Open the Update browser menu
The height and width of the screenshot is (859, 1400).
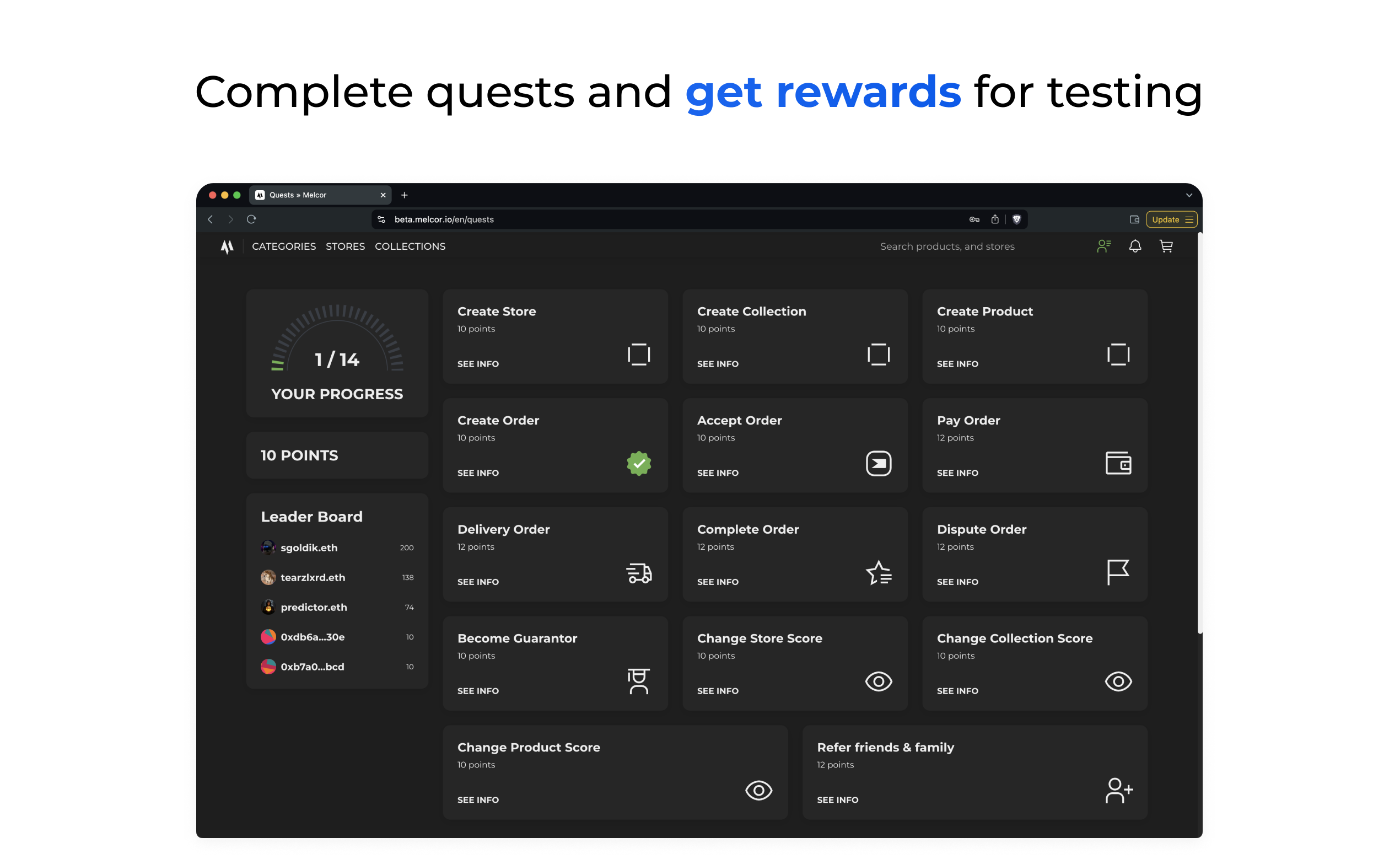1171,219
